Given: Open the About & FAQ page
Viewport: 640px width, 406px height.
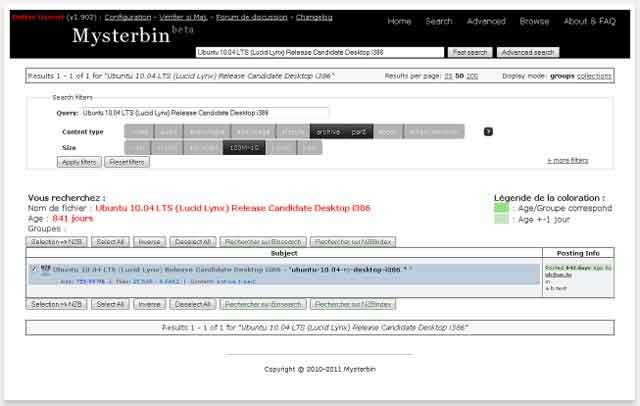Looking at the screenshot, I should [x=589, y=21].
